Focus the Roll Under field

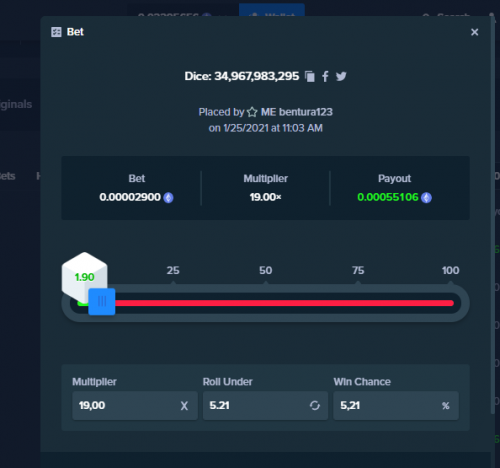[265, 406]
